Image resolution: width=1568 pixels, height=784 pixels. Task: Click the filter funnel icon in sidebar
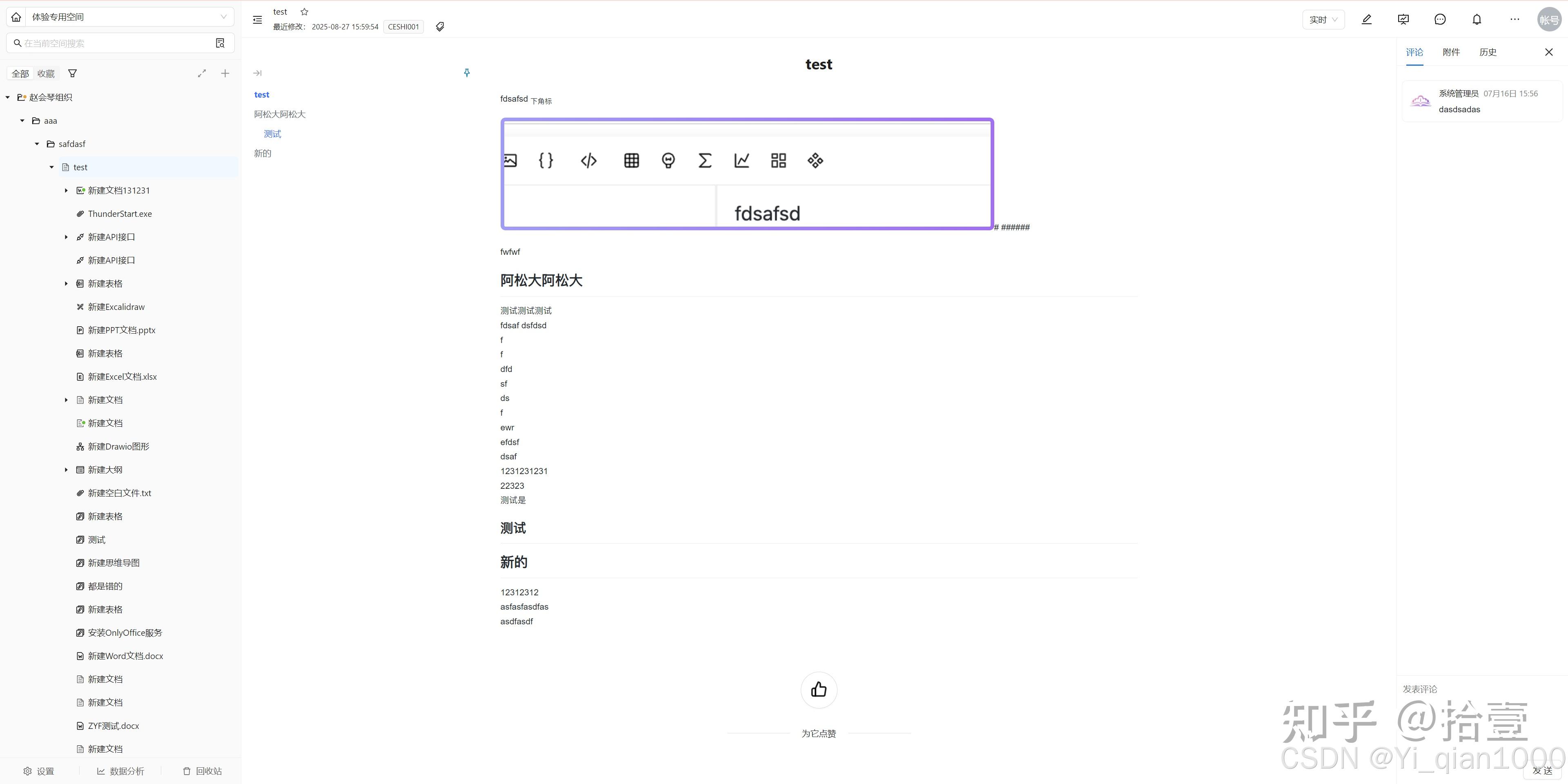pyautogui.click(x=72, y=73)
